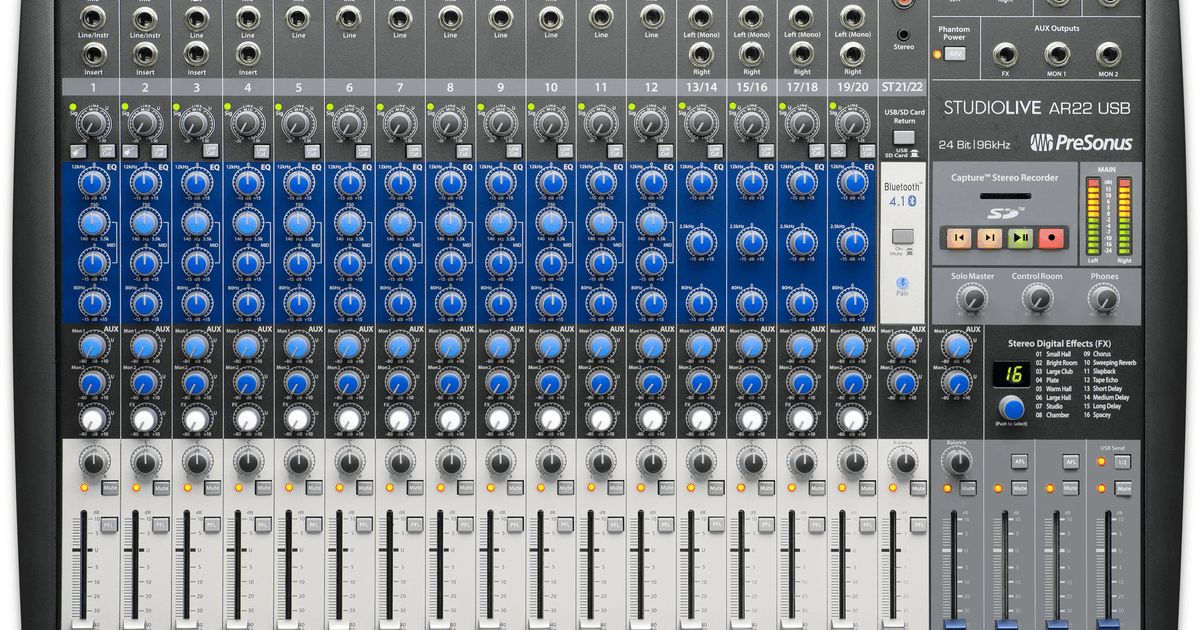This screenshot has width=1200, height=630.
Task: Start recording with the red record button
Action: click(x=1050, y=238)
